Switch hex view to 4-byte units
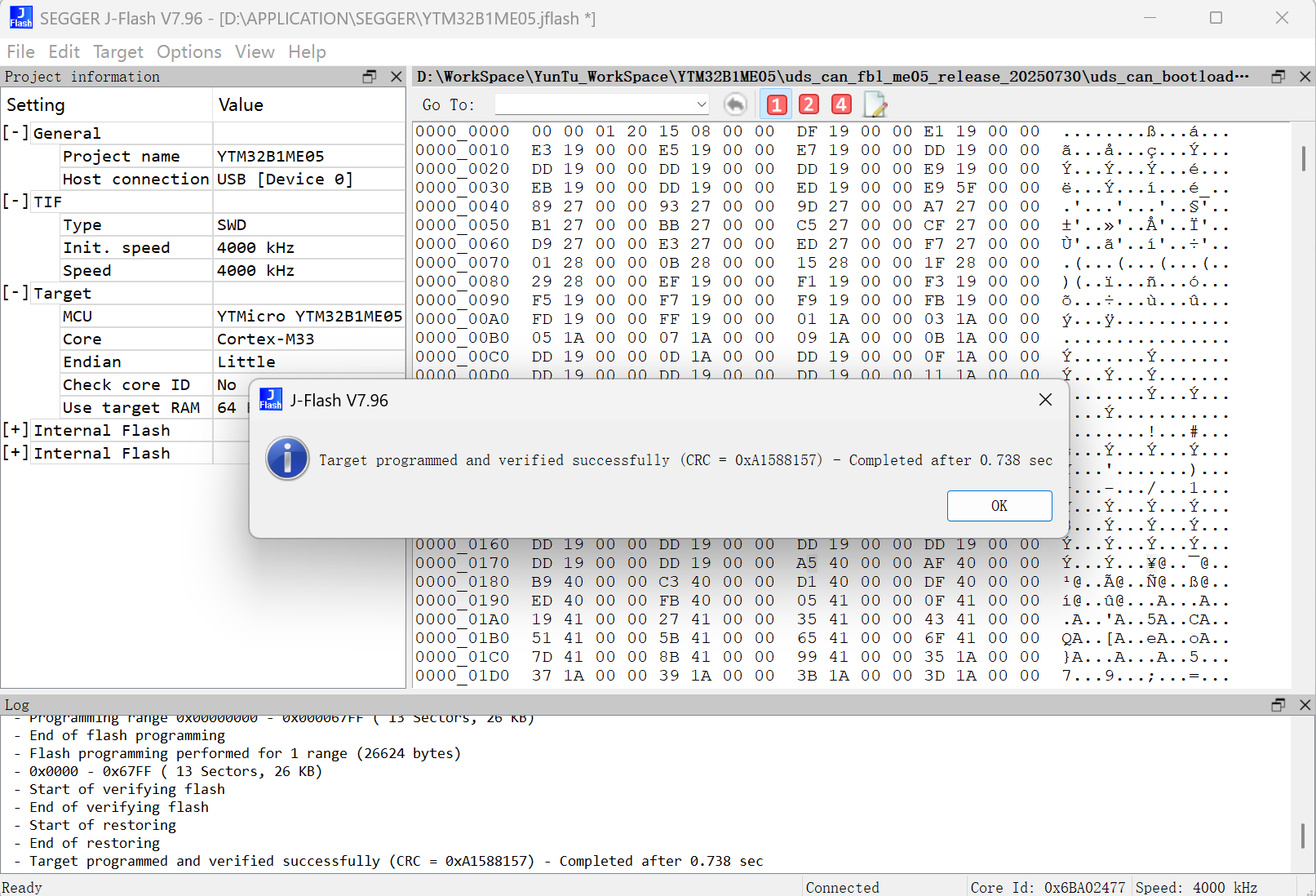 tap(841, 104)
